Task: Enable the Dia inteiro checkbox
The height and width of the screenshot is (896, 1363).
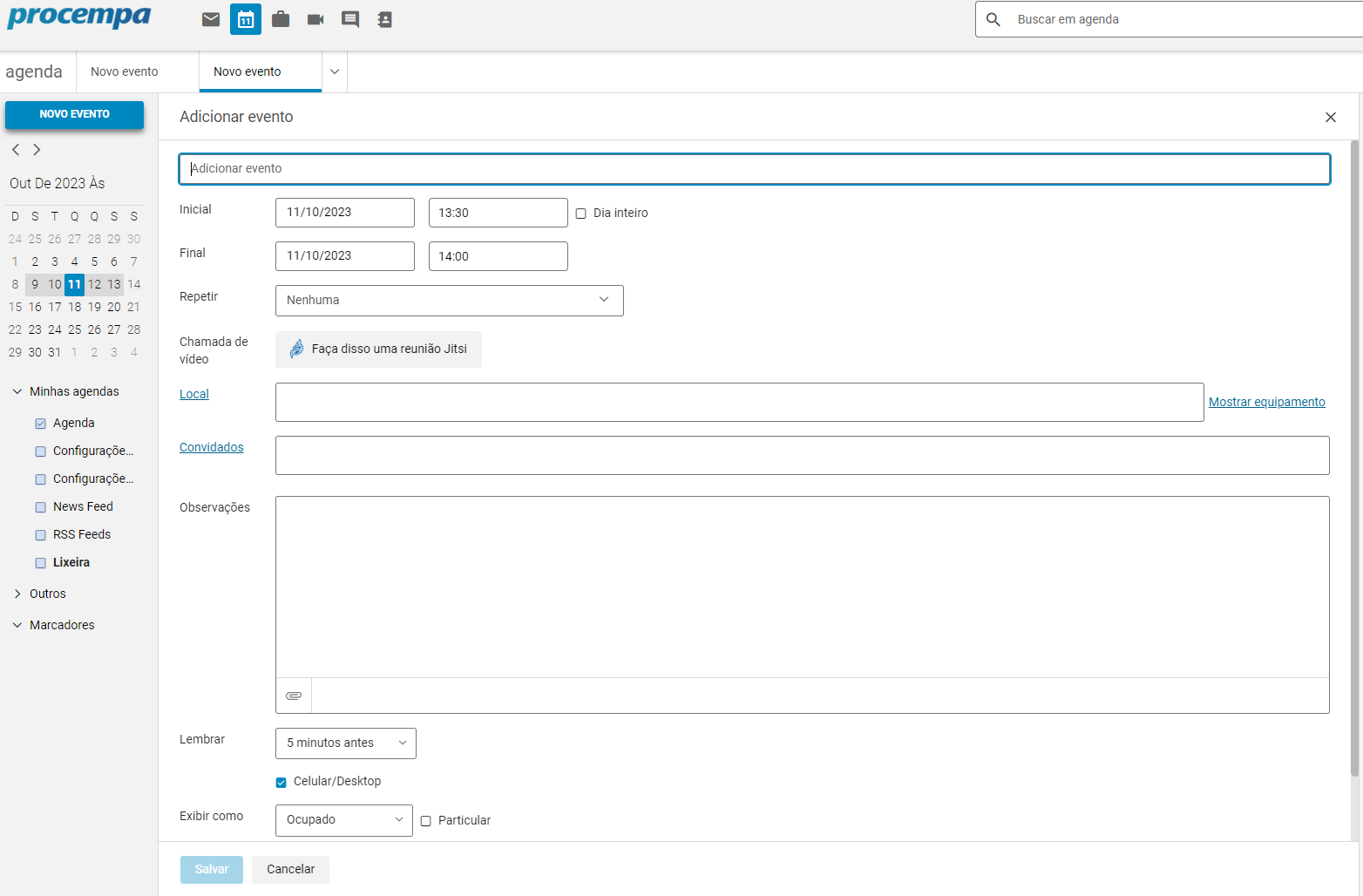Action: pyautogui.click(x=581, y=214)
